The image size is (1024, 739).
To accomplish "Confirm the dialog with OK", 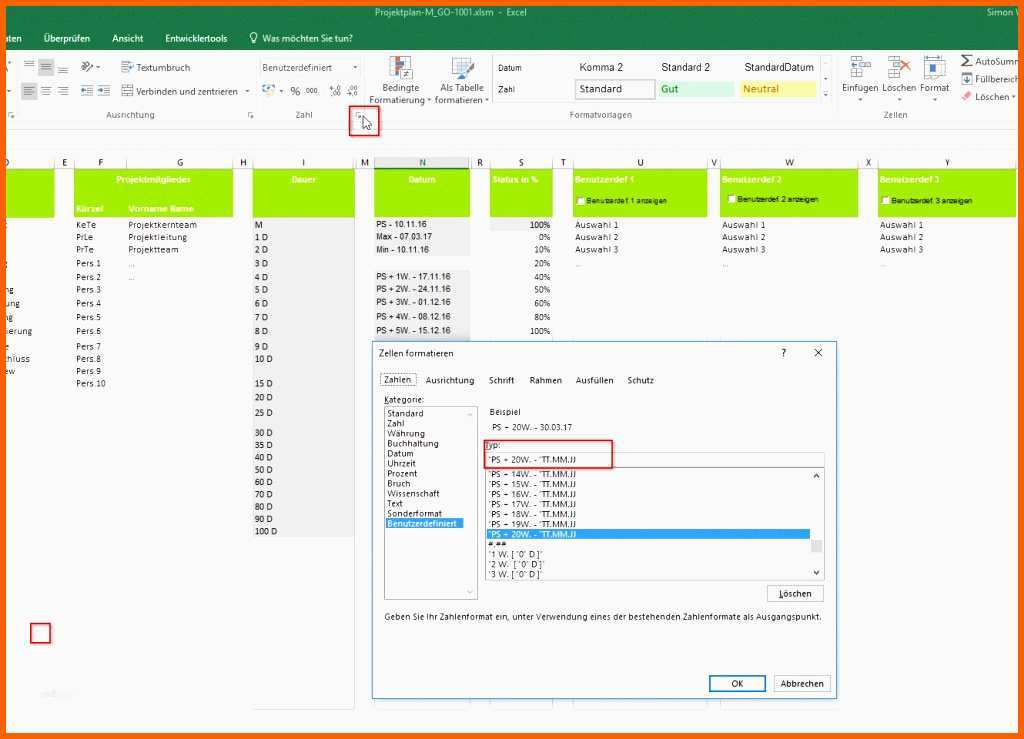I will pyautogui.click(x=737, y=684).
